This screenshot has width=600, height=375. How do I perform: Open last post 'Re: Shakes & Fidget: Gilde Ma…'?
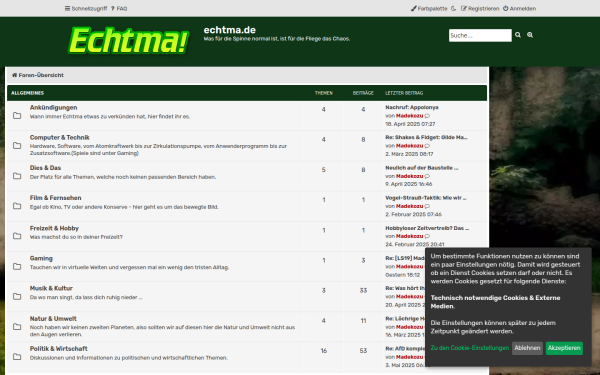[426, 137]
